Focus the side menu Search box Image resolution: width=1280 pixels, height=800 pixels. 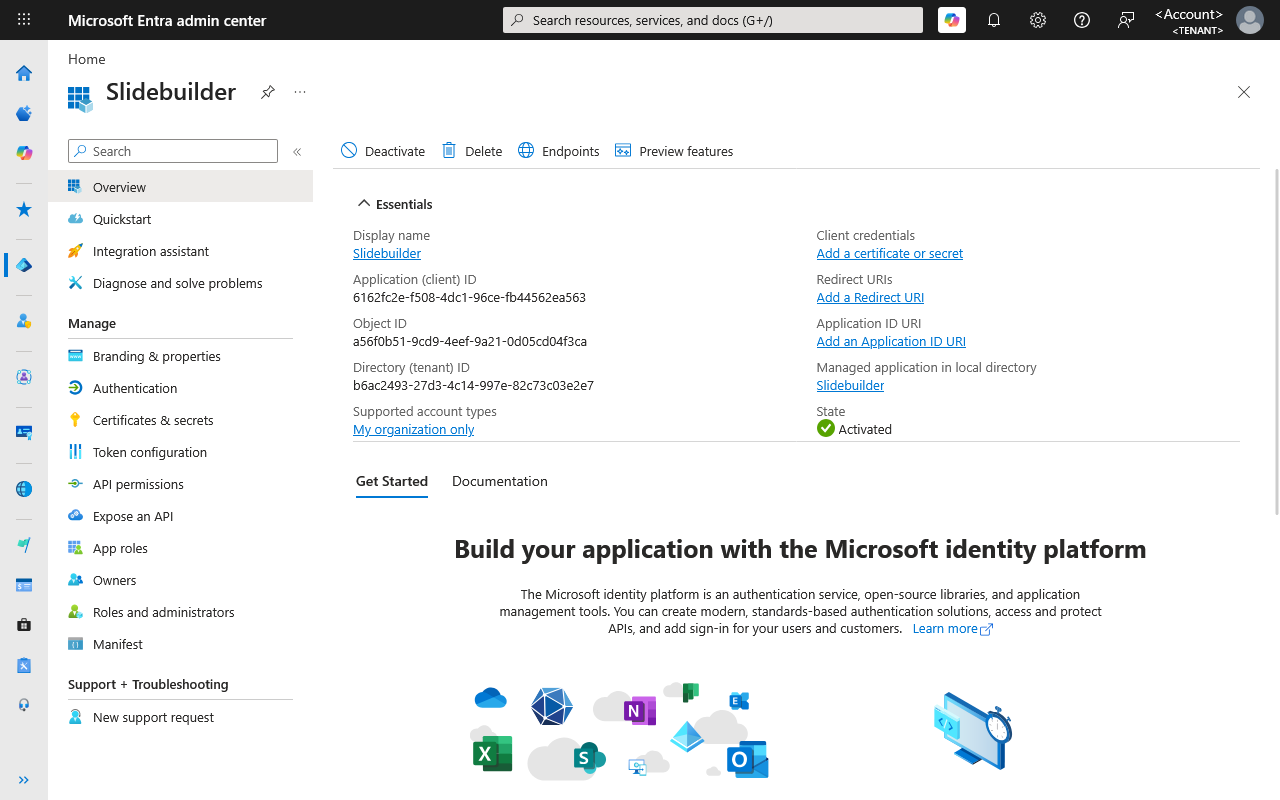173,151
